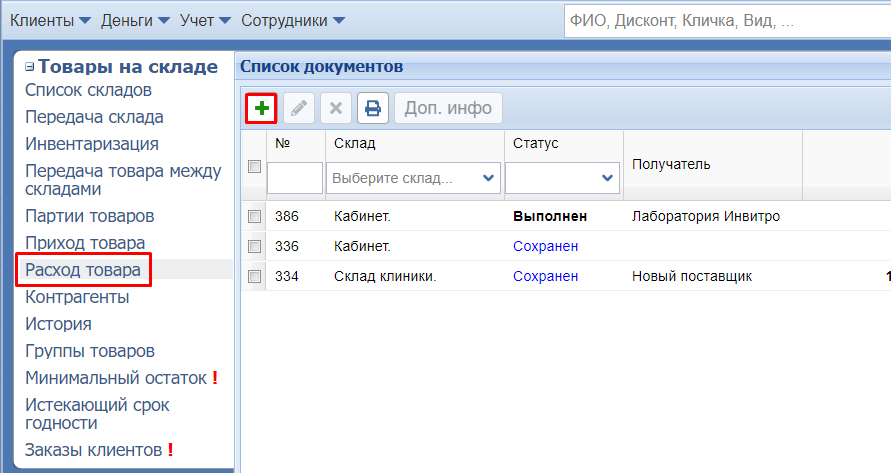This screenshot has width=891, height=473.
Task: Click the pencil edit document icon
Action: pyautogui.click(x=298, y=108)
